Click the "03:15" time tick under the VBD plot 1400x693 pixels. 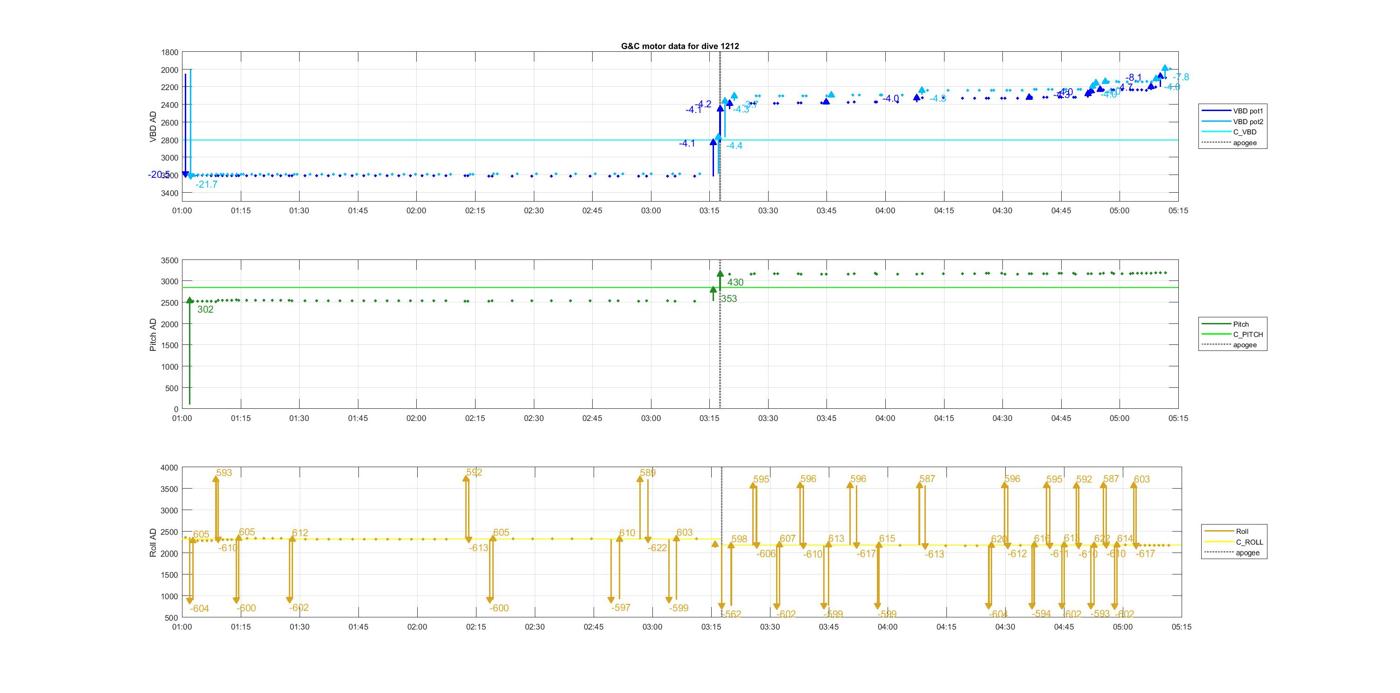click(710, 211)
